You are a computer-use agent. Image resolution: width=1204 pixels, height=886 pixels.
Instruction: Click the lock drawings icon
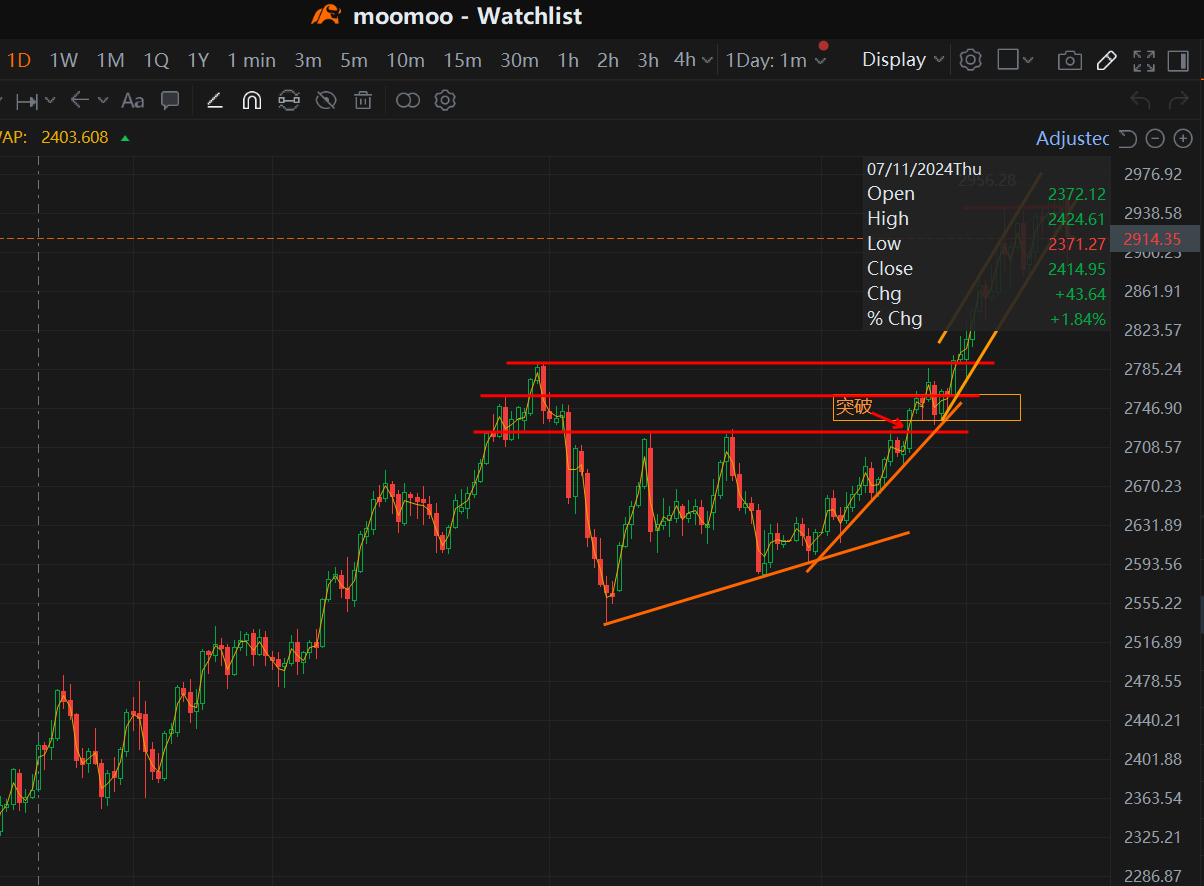click(289, 100)
